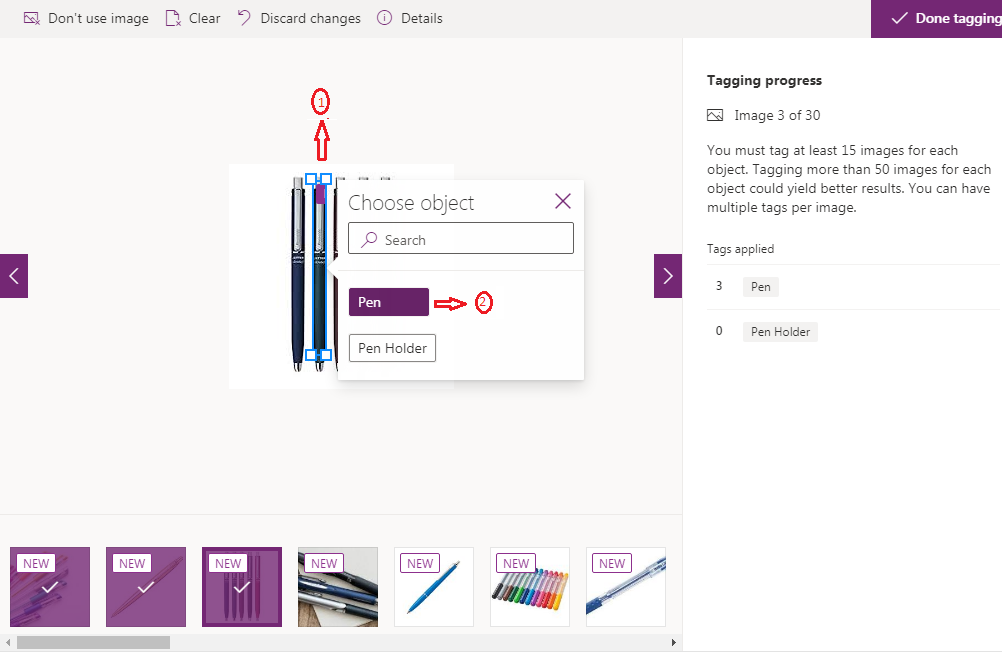Click the Clear label in the toolbar
Screen dimensions: 1002x653
[x=204, y=19]
